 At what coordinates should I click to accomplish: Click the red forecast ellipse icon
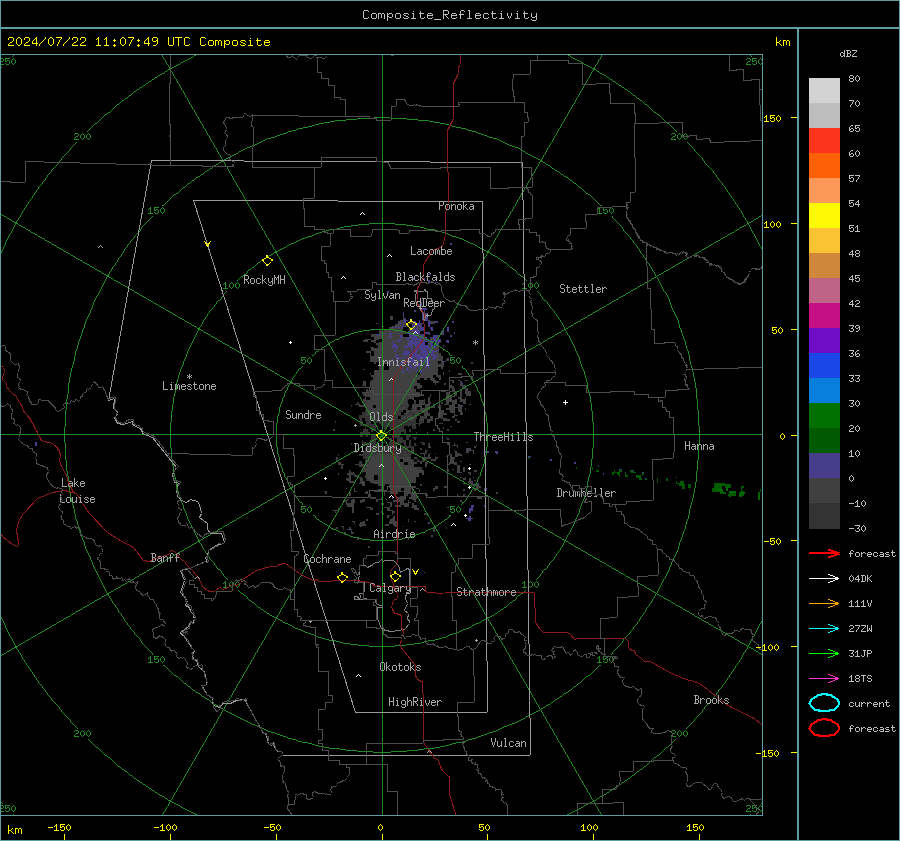824,728
